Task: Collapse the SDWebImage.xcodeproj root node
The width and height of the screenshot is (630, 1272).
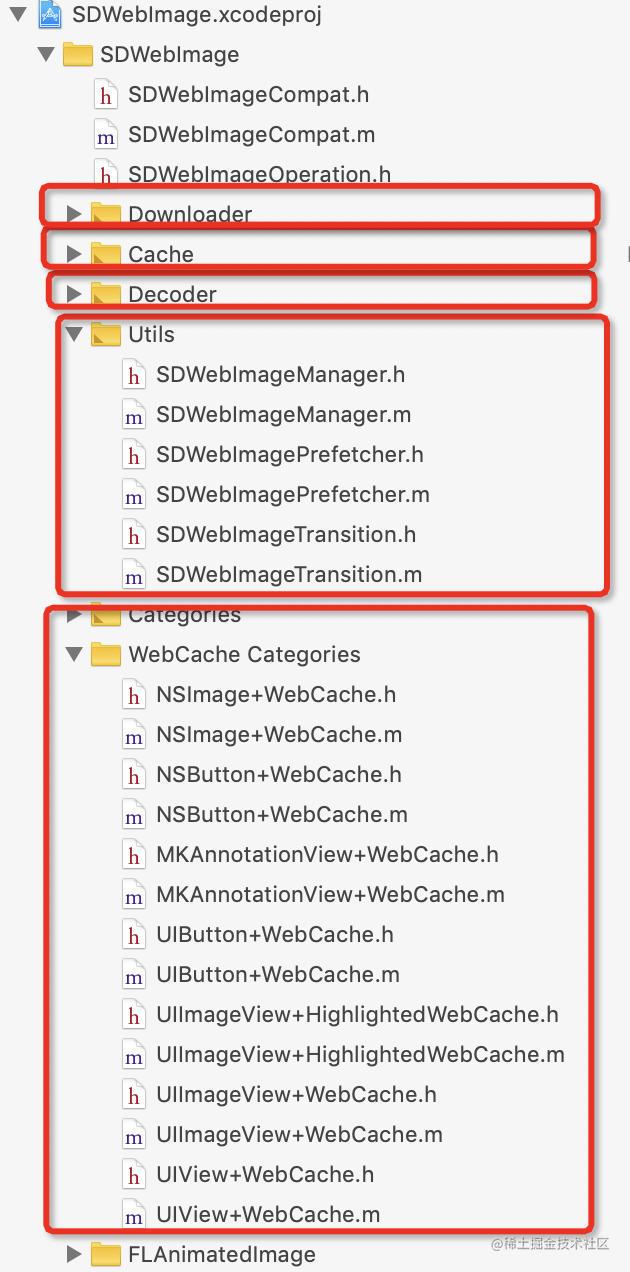Action: pyautogui.click(x=17, y=14)
